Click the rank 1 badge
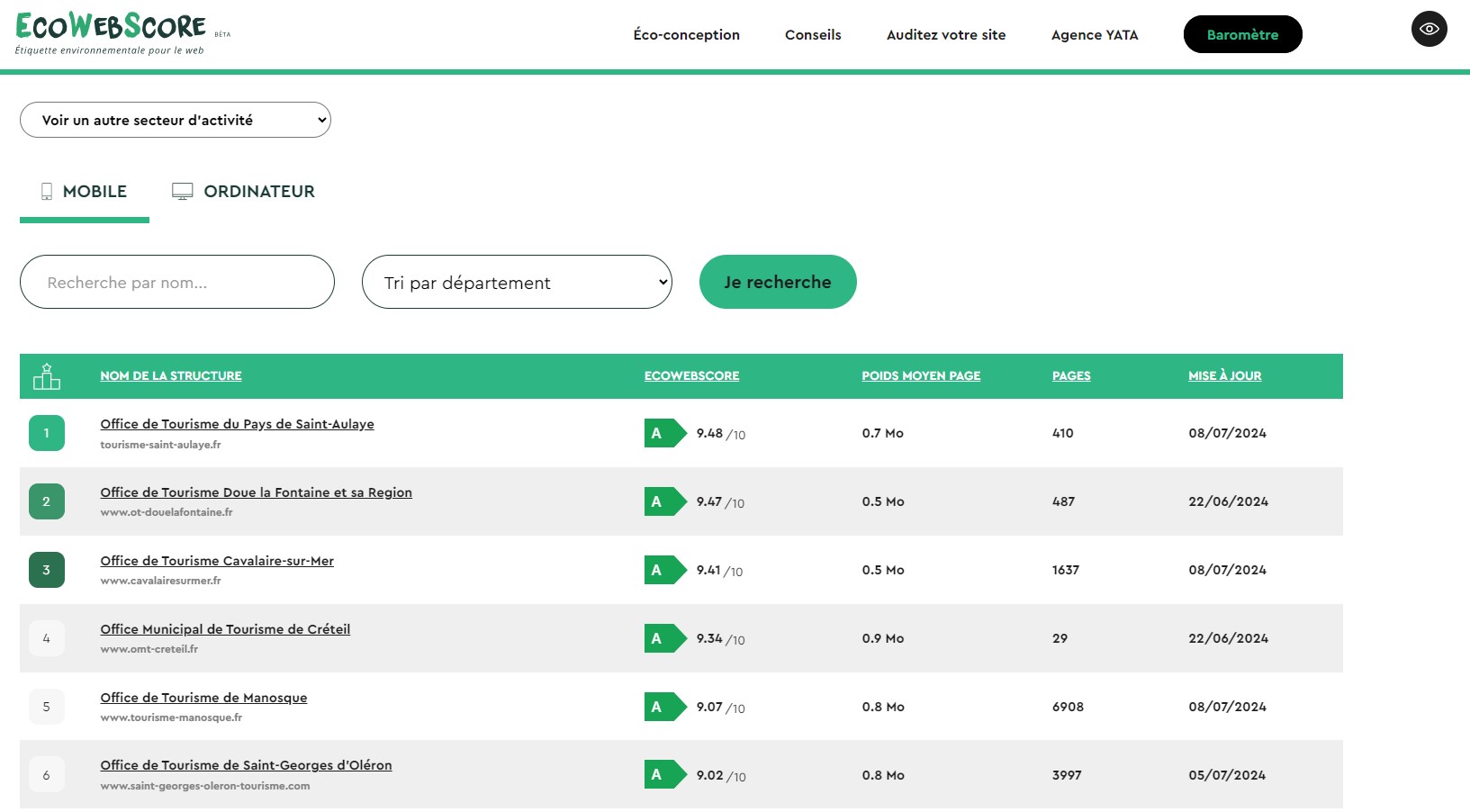Viewport: 1470px width, 812px height. click(x=47, y=433)
